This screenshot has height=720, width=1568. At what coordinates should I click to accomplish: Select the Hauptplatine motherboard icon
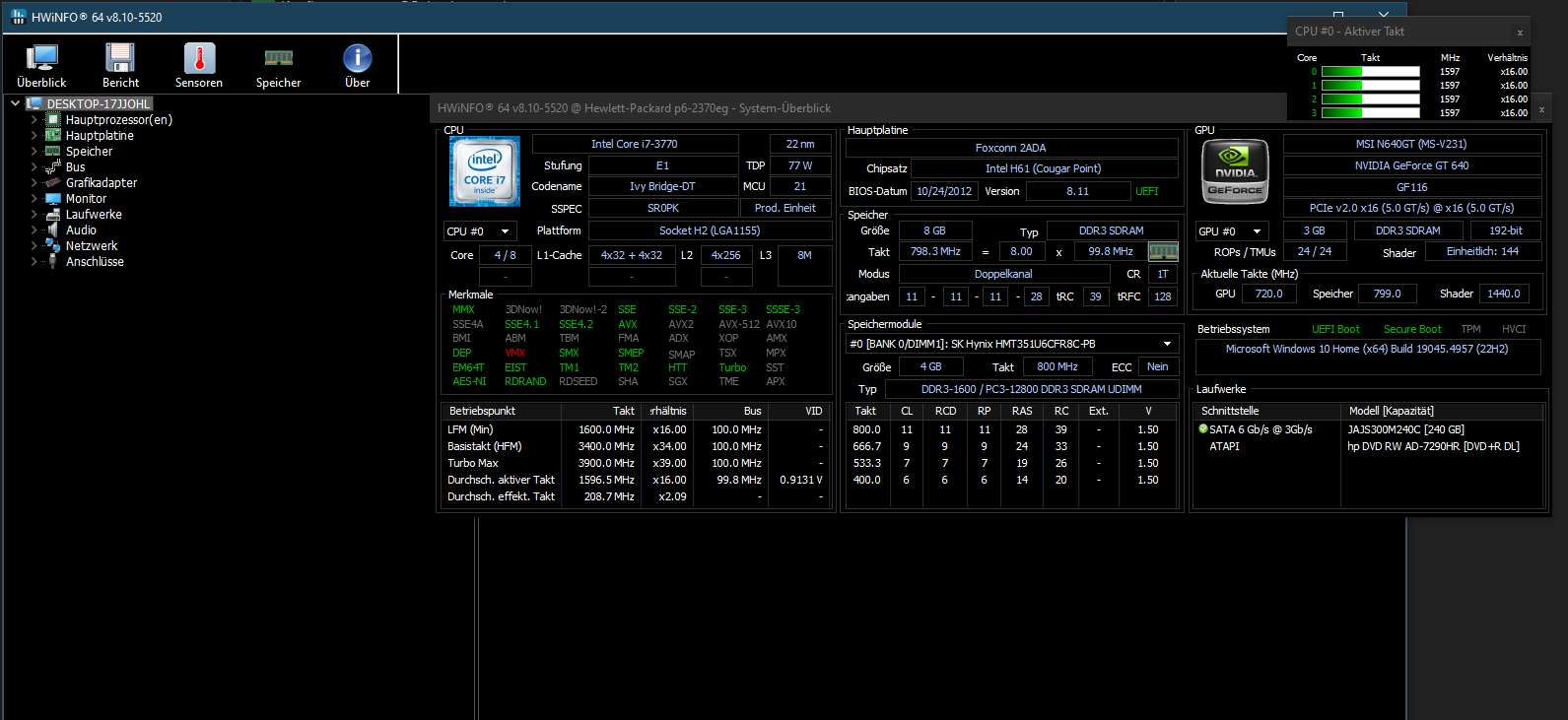[53, 135]
